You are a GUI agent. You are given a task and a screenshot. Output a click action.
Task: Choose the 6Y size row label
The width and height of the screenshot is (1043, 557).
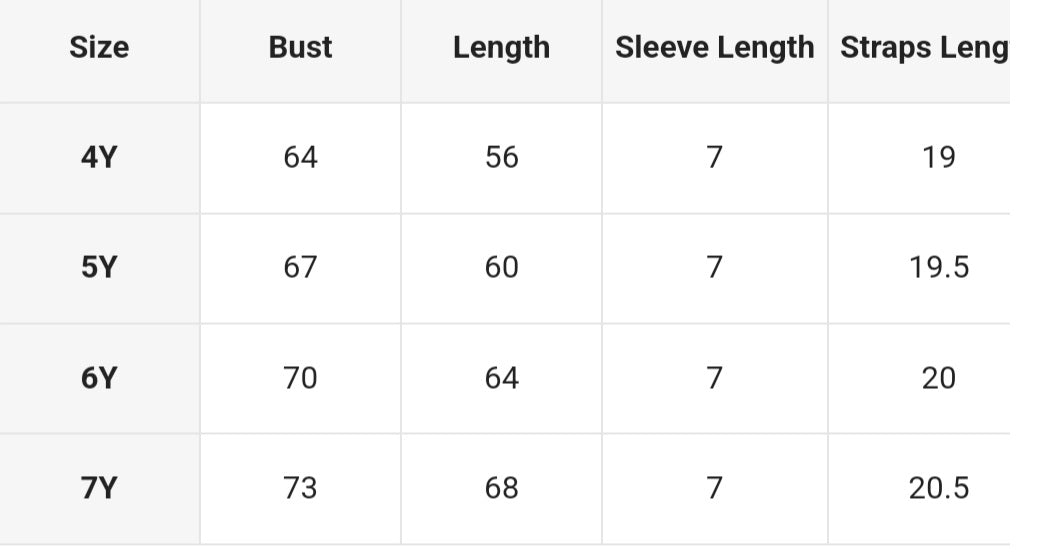click(99, 378)
